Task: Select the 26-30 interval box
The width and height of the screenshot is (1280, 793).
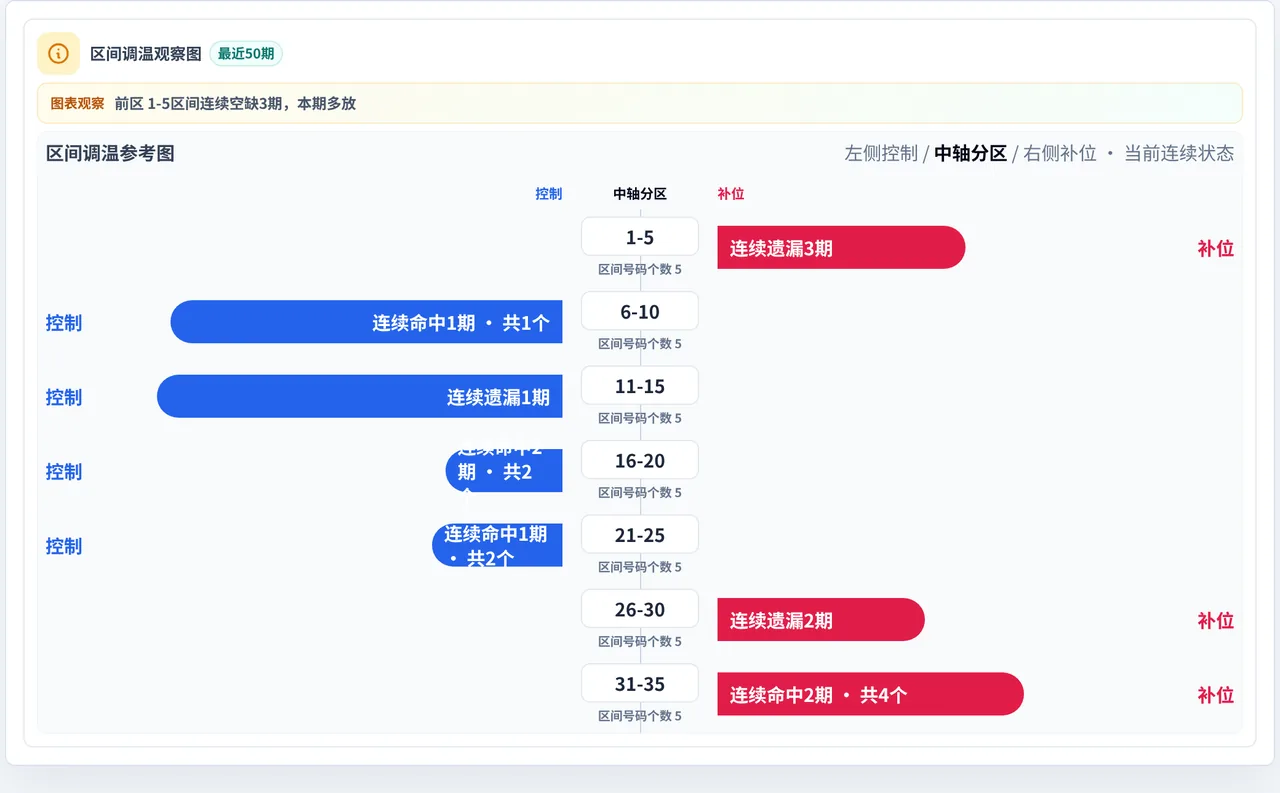Action: tap(640, 609)
